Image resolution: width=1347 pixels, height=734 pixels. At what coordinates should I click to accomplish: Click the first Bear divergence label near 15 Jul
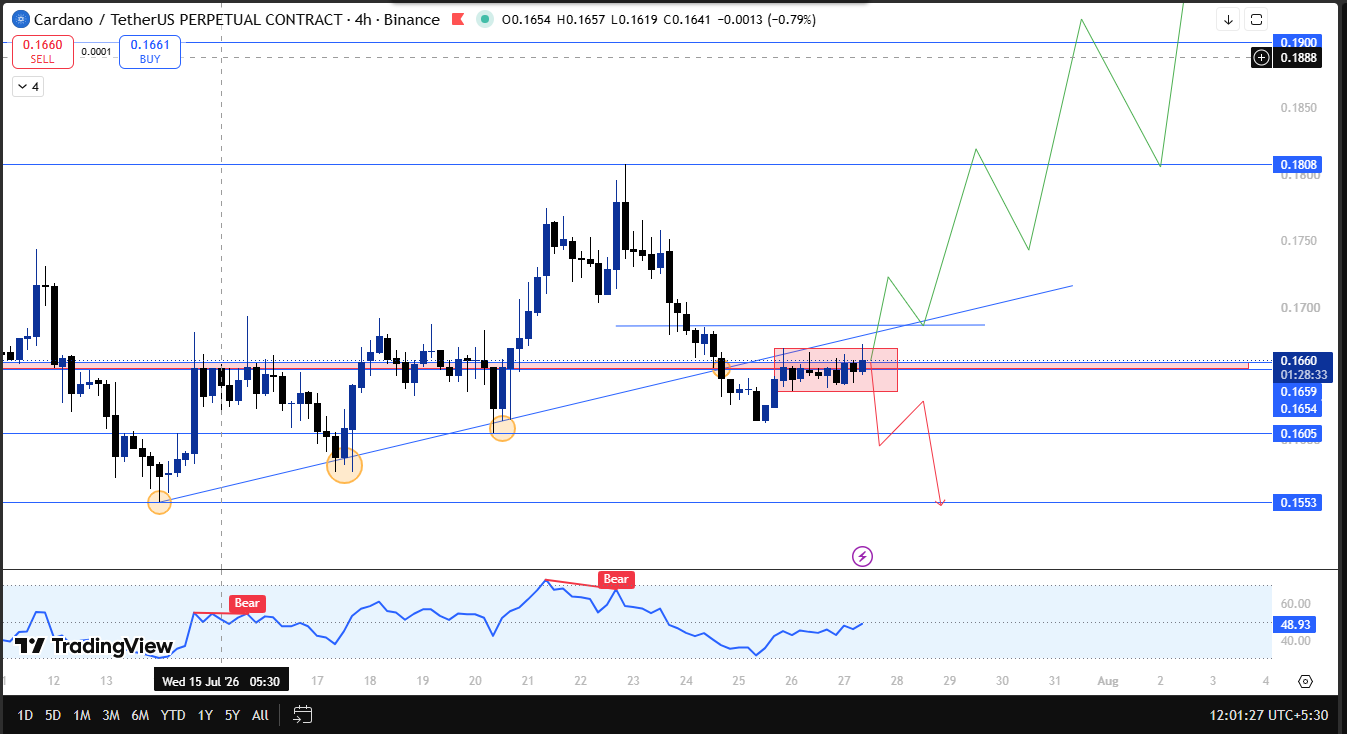pos(247,603)
